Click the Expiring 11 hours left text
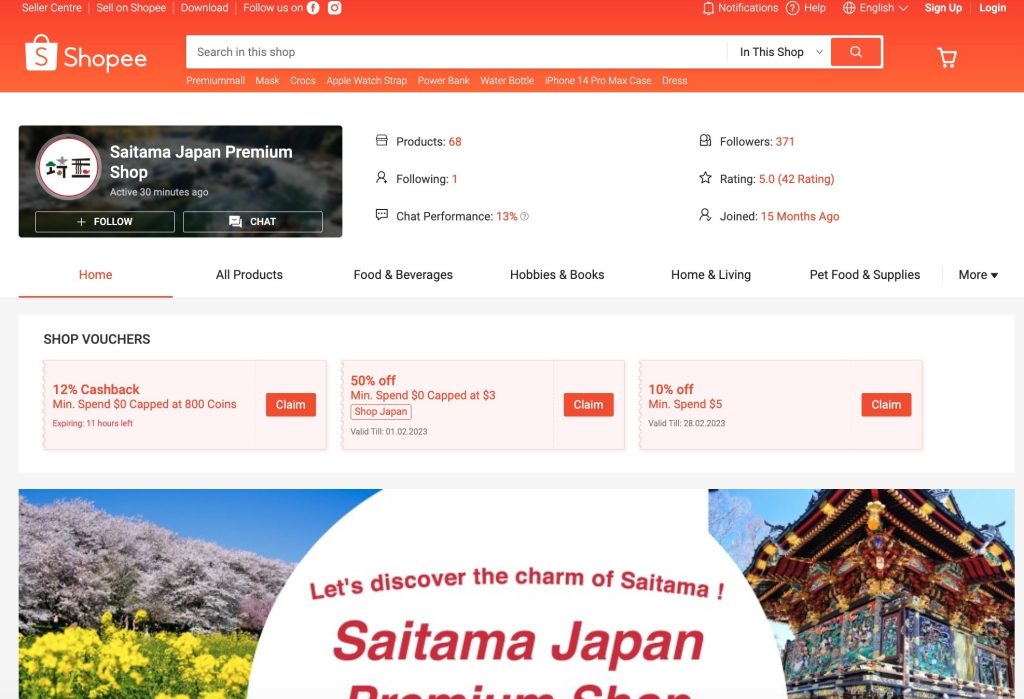1024x699 pixels. click(x=93, y=423)
